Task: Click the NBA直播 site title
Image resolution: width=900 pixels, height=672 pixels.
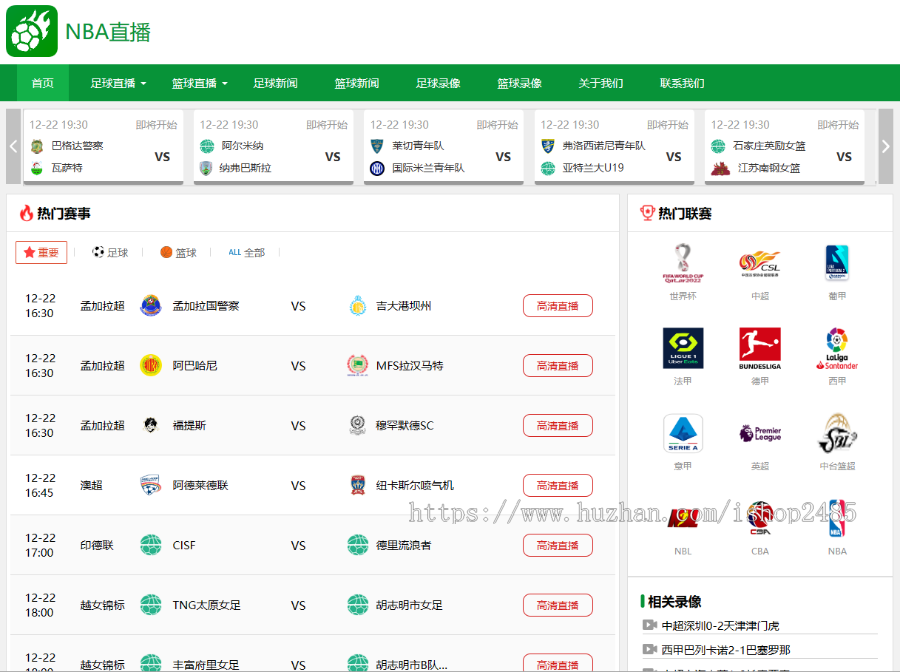Action: pyautogui.click(x=108, y=32)
